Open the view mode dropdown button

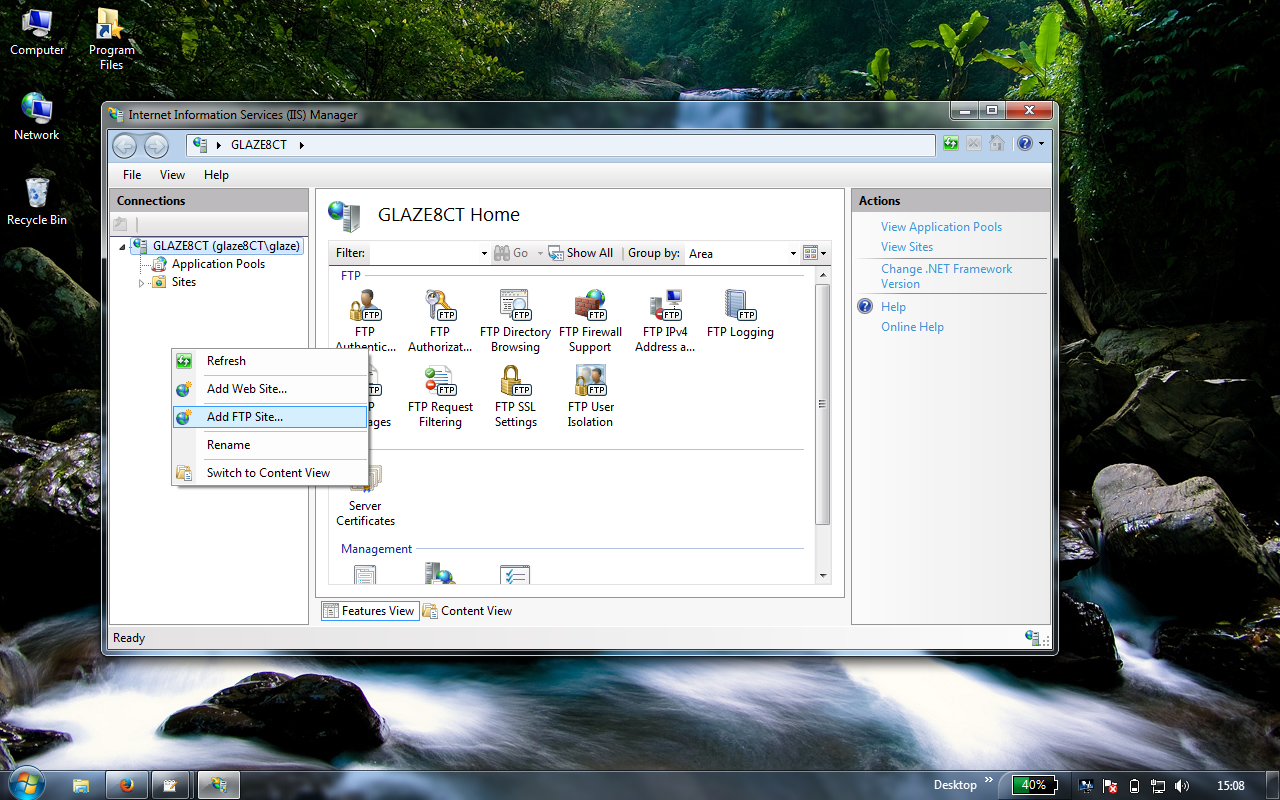815,254
